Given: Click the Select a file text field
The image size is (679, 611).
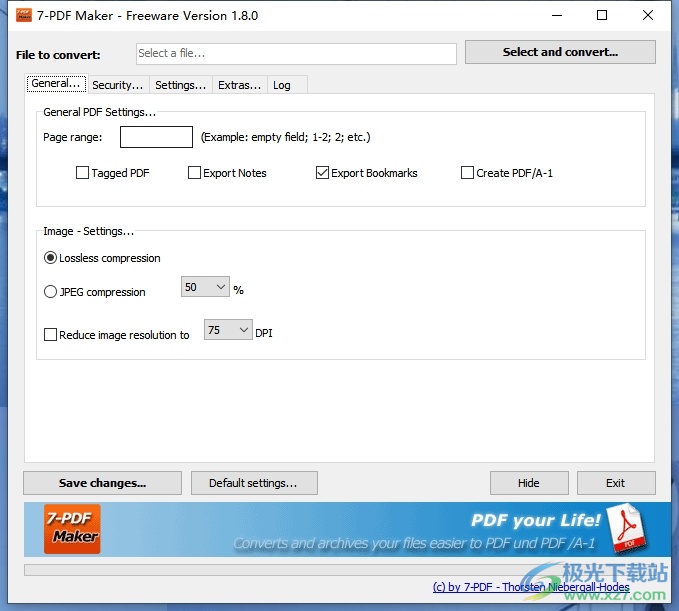Looking at the screenshot, I should coord(296,54).
